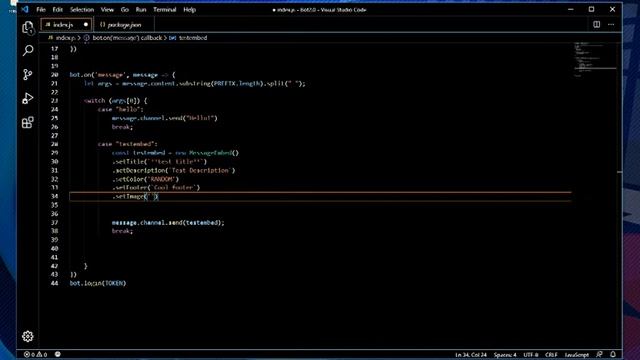Open the File menu

[41, 9]
